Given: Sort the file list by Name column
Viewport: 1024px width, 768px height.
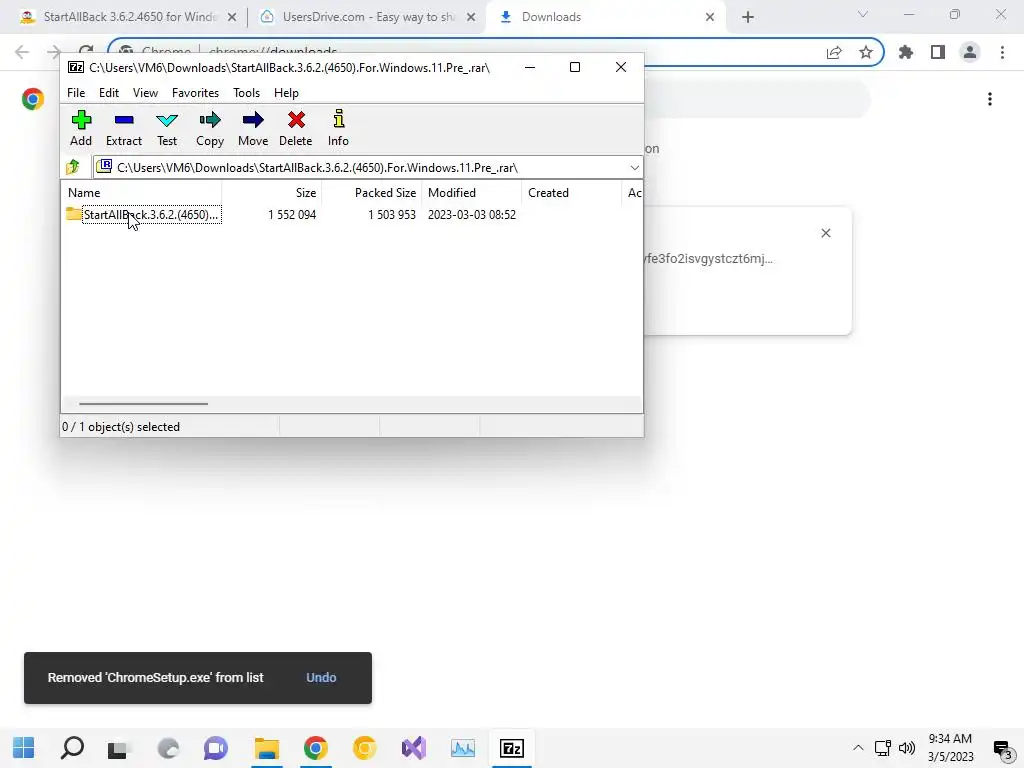Looking at the screenshot, I should (x=142, y=193).
